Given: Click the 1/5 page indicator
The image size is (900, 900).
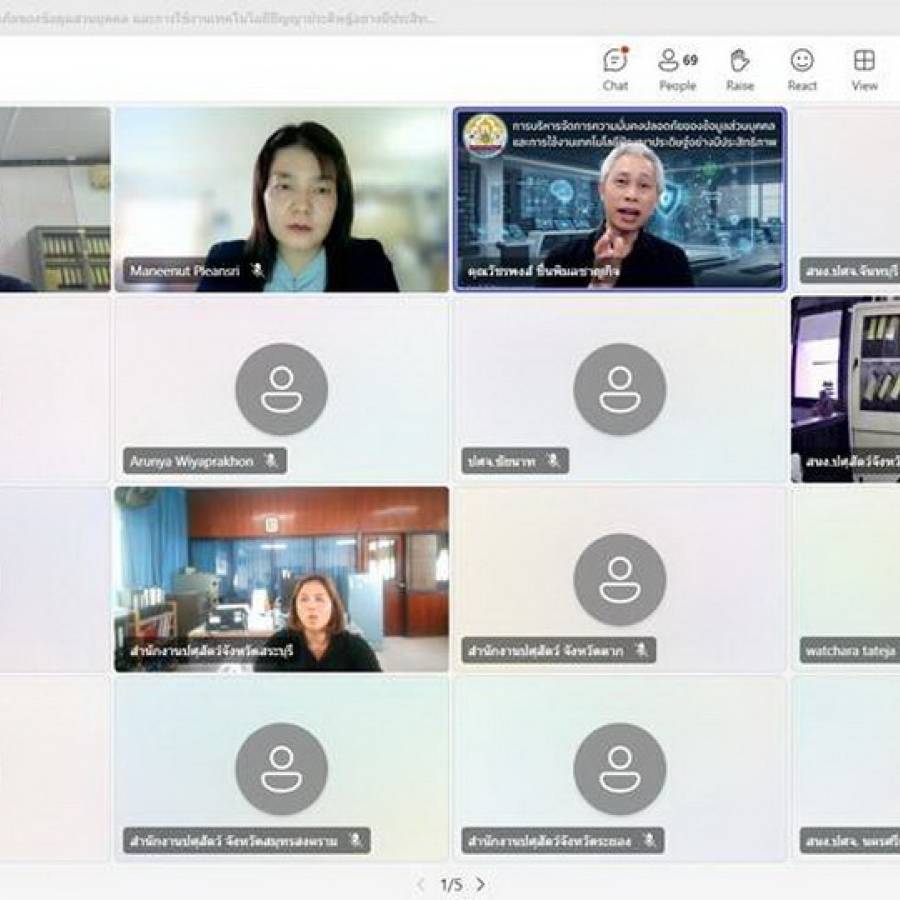Looking at the screenshot, I should 451,885.
